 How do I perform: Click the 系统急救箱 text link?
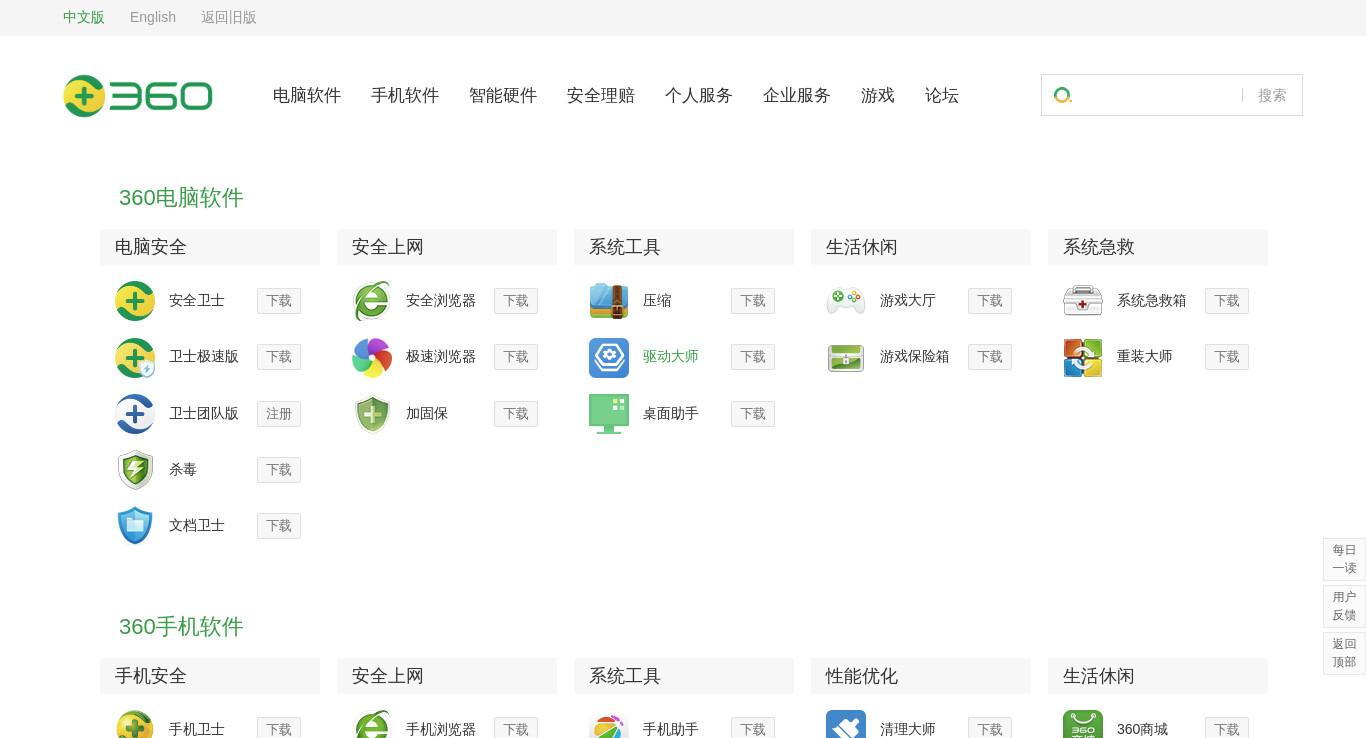[1152, 301]
